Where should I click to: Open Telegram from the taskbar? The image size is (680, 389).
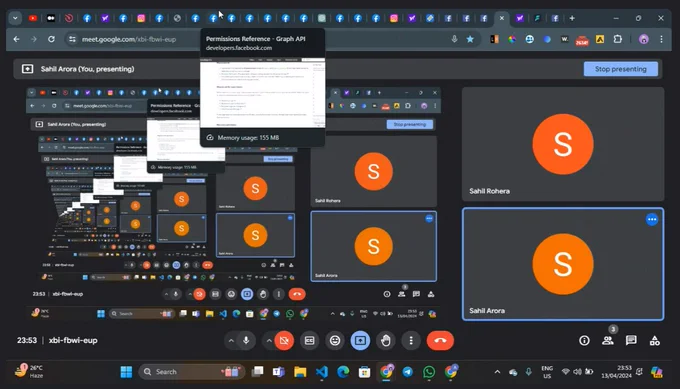(x=408, y=372)
